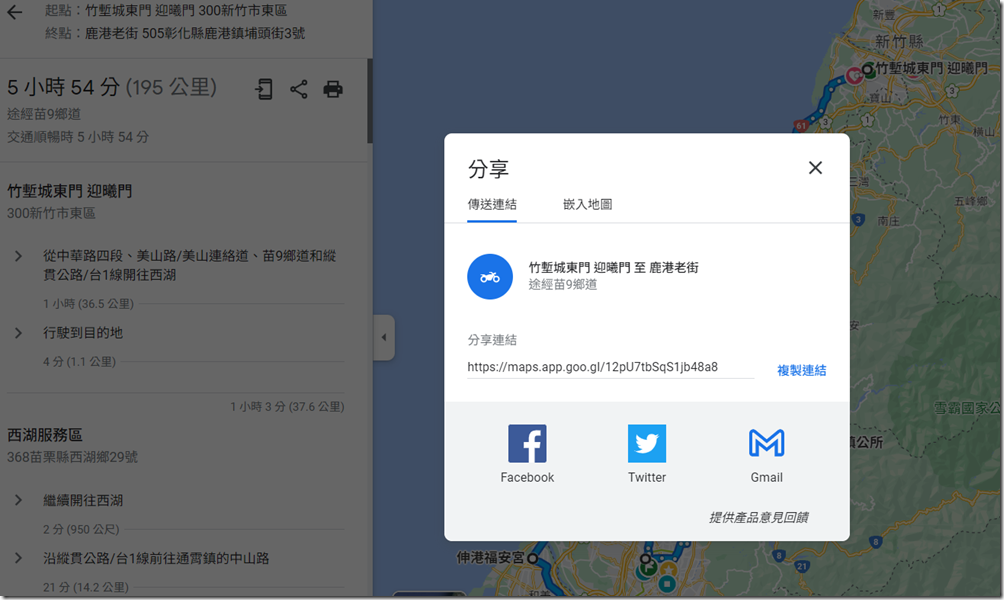The width and height of the screenshot is (1004, 600).
Task: Collapse the side panel with arrow handle
Action: point(384,338)
